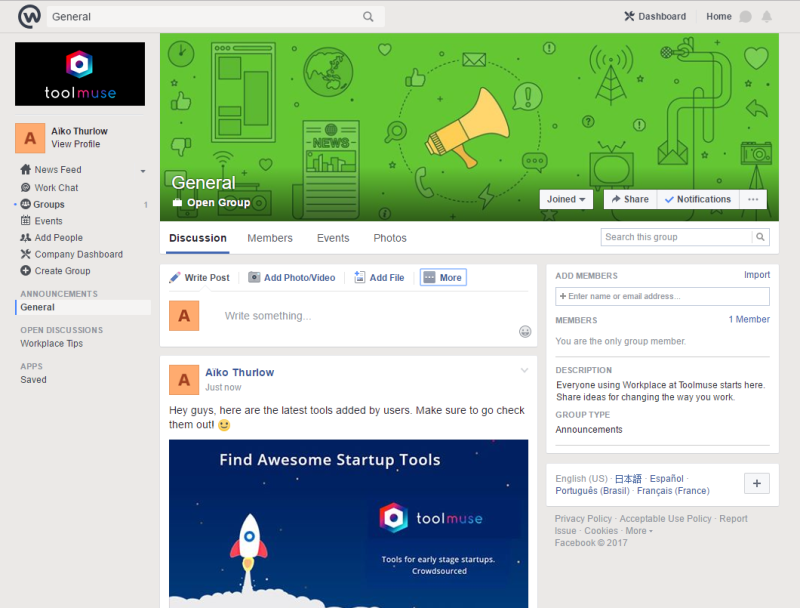Switch to the Events tab

tap(333, 238)
